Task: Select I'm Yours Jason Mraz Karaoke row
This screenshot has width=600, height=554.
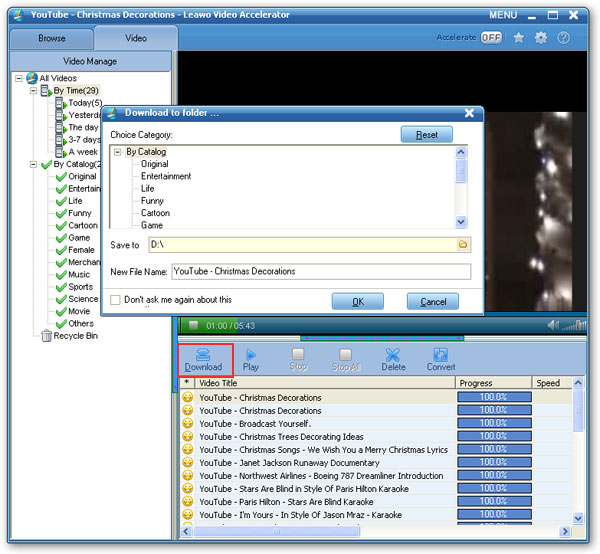Action: (300, 515)
